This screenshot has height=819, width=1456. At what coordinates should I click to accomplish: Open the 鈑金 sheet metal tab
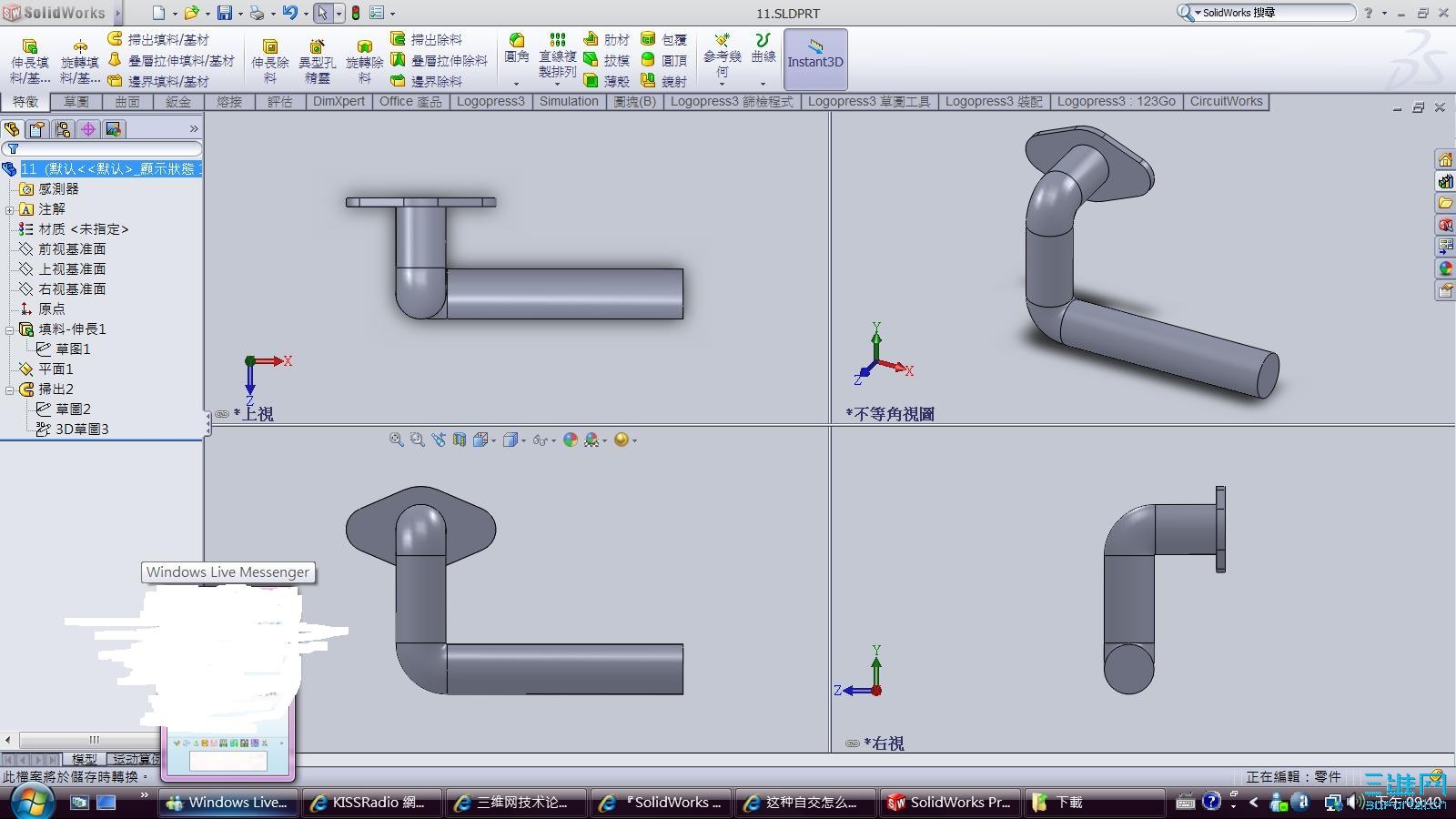tap(178, 102)
